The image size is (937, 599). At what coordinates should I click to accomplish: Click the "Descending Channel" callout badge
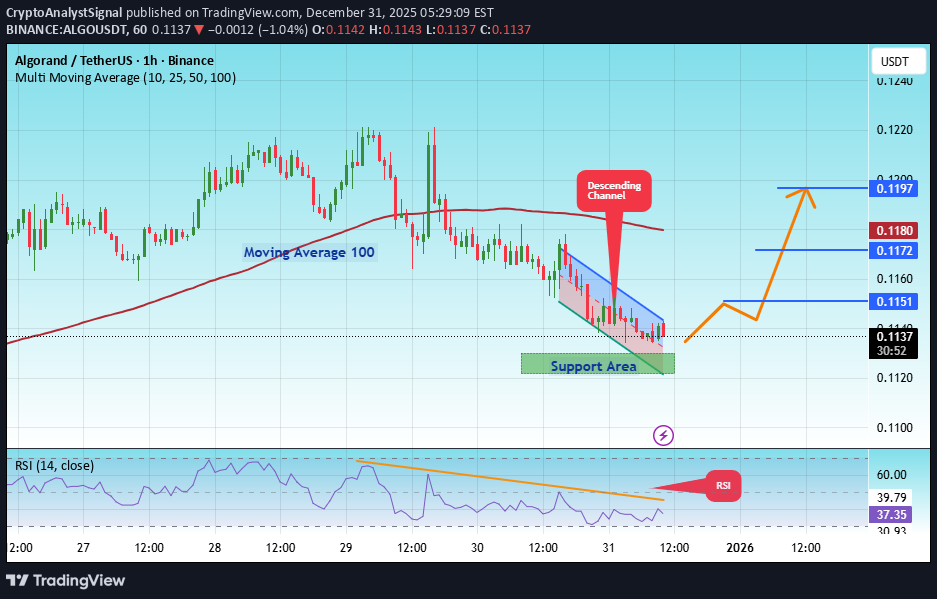coord(613,191)
